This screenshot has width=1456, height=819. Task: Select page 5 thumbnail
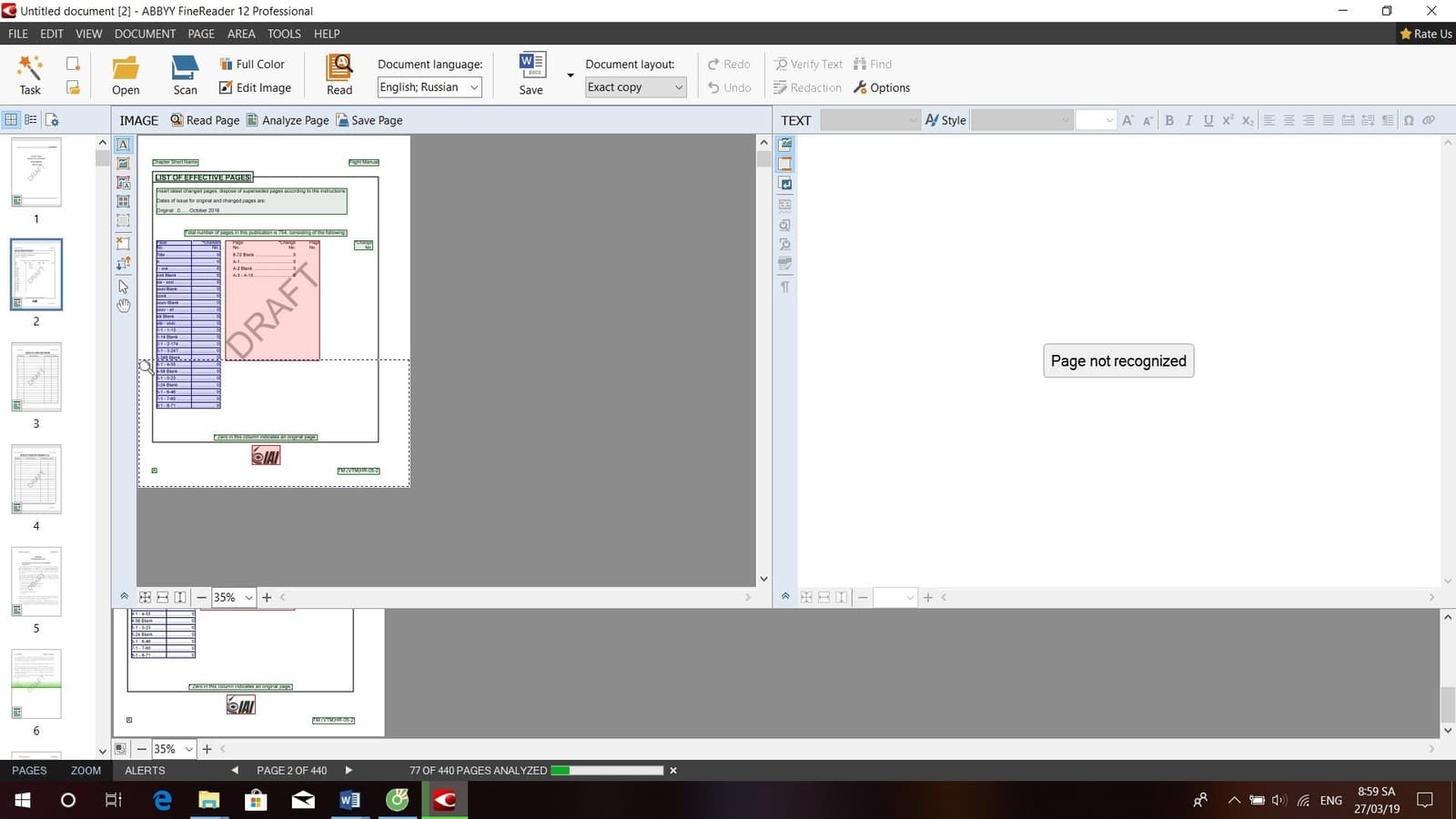[x=36, y=582]
